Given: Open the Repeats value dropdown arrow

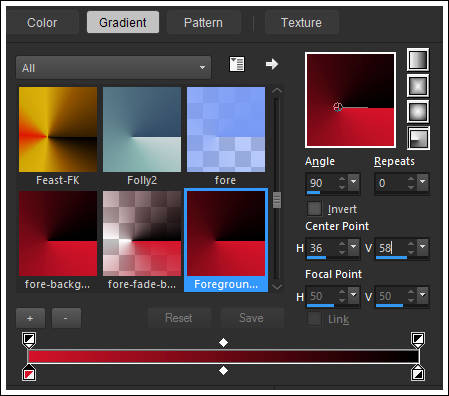Looking at the screenshot, I should 423,182.
